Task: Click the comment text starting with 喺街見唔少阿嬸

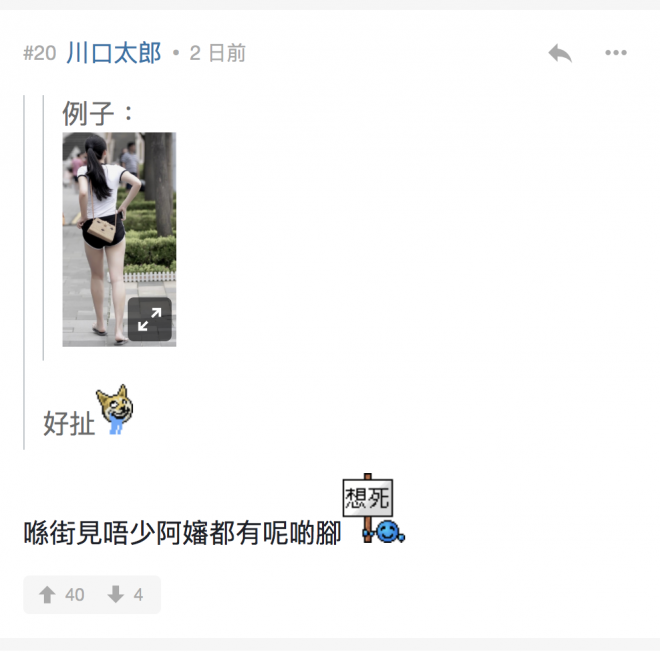Action: 182,533
